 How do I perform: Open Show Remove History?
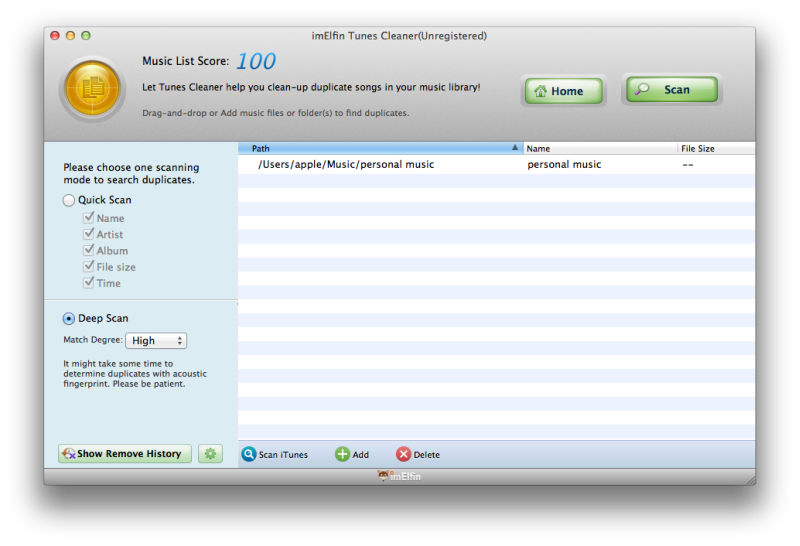click(x=124, y=454)
